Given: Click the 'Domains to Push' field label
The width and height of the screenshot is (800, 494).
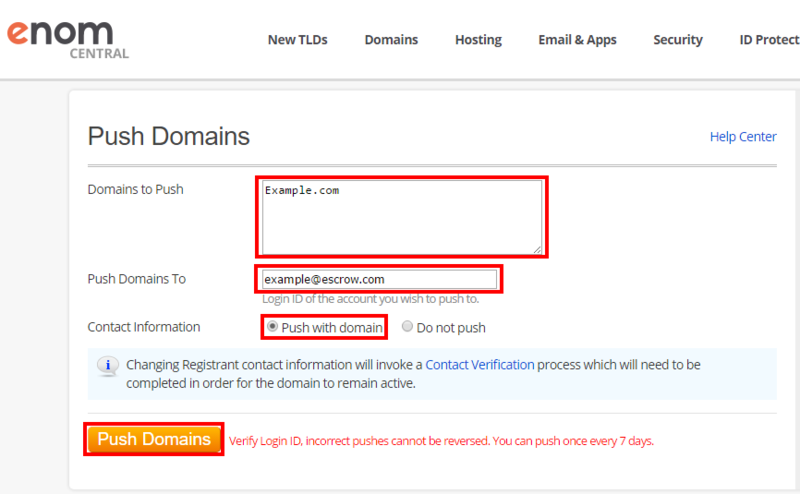Looking at the screenshot, I should [135, 189].
